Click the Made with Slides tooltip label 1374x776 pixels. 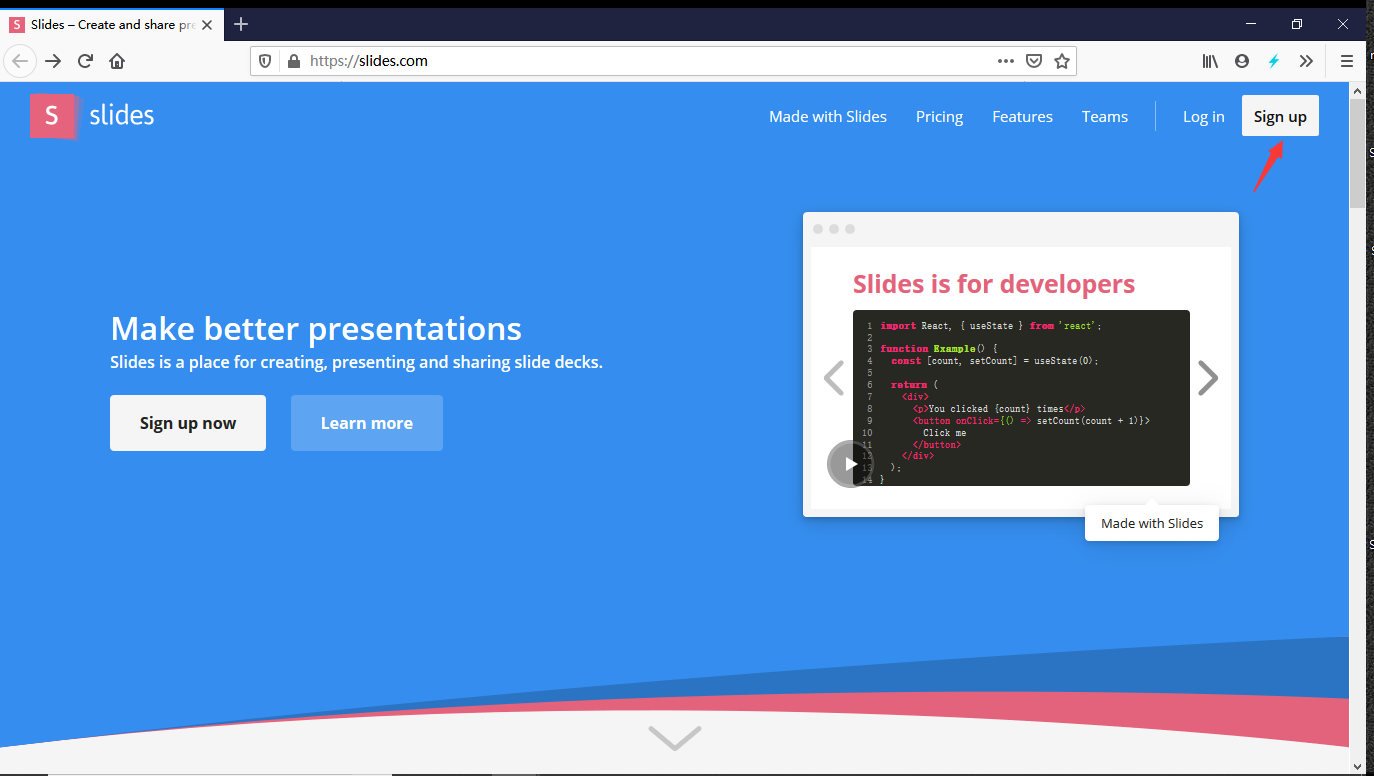click(1152, 523)
